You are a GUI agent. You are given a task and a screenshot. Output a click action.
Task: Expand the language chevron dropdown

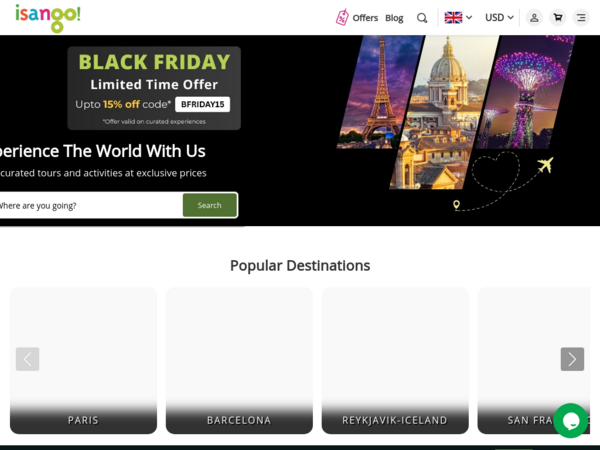tap(469, 18)
